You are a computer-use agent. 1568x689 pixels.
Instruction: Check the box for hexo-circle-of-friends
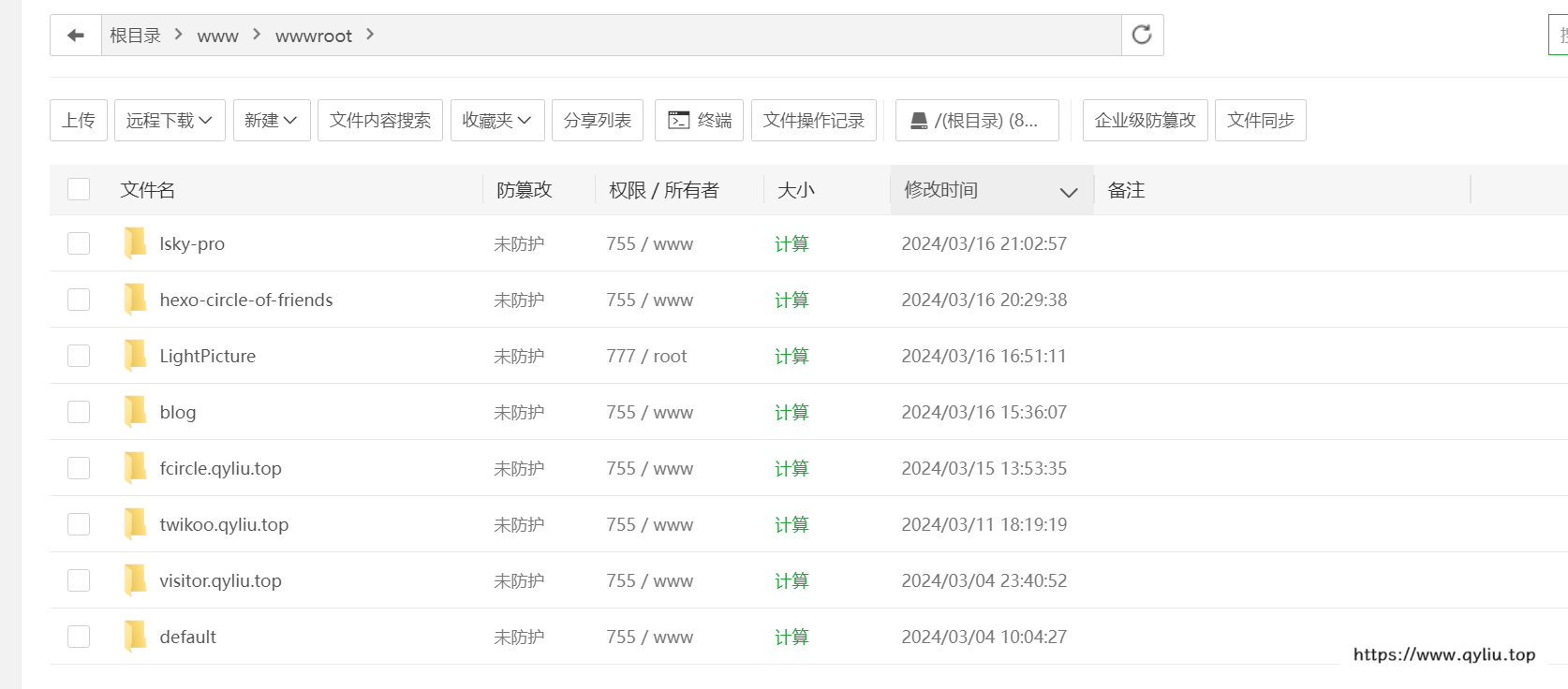79,300
